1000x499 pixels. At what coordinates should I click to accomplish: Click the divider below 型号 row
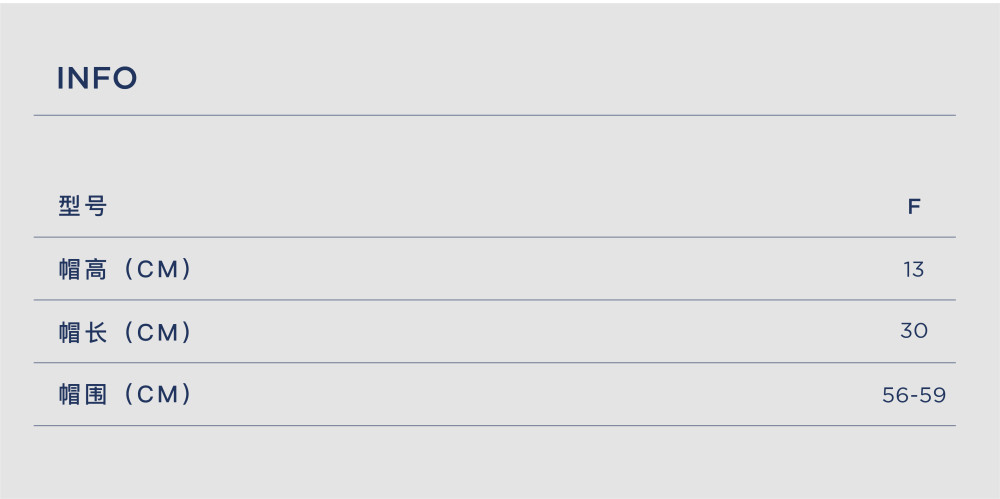[494, 237]
